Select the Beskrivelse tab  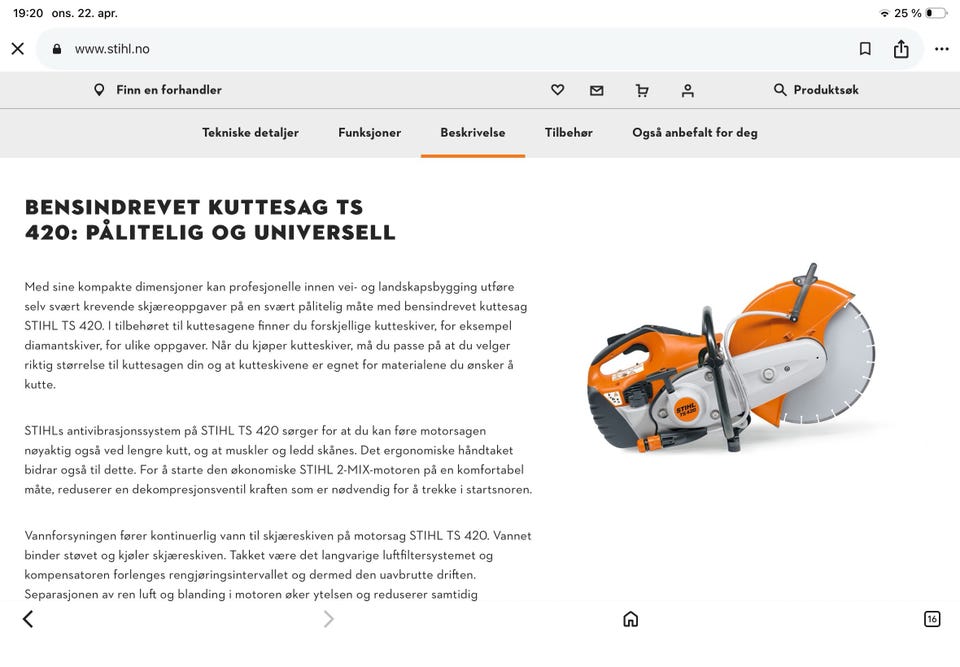click(x=473, y=133)
